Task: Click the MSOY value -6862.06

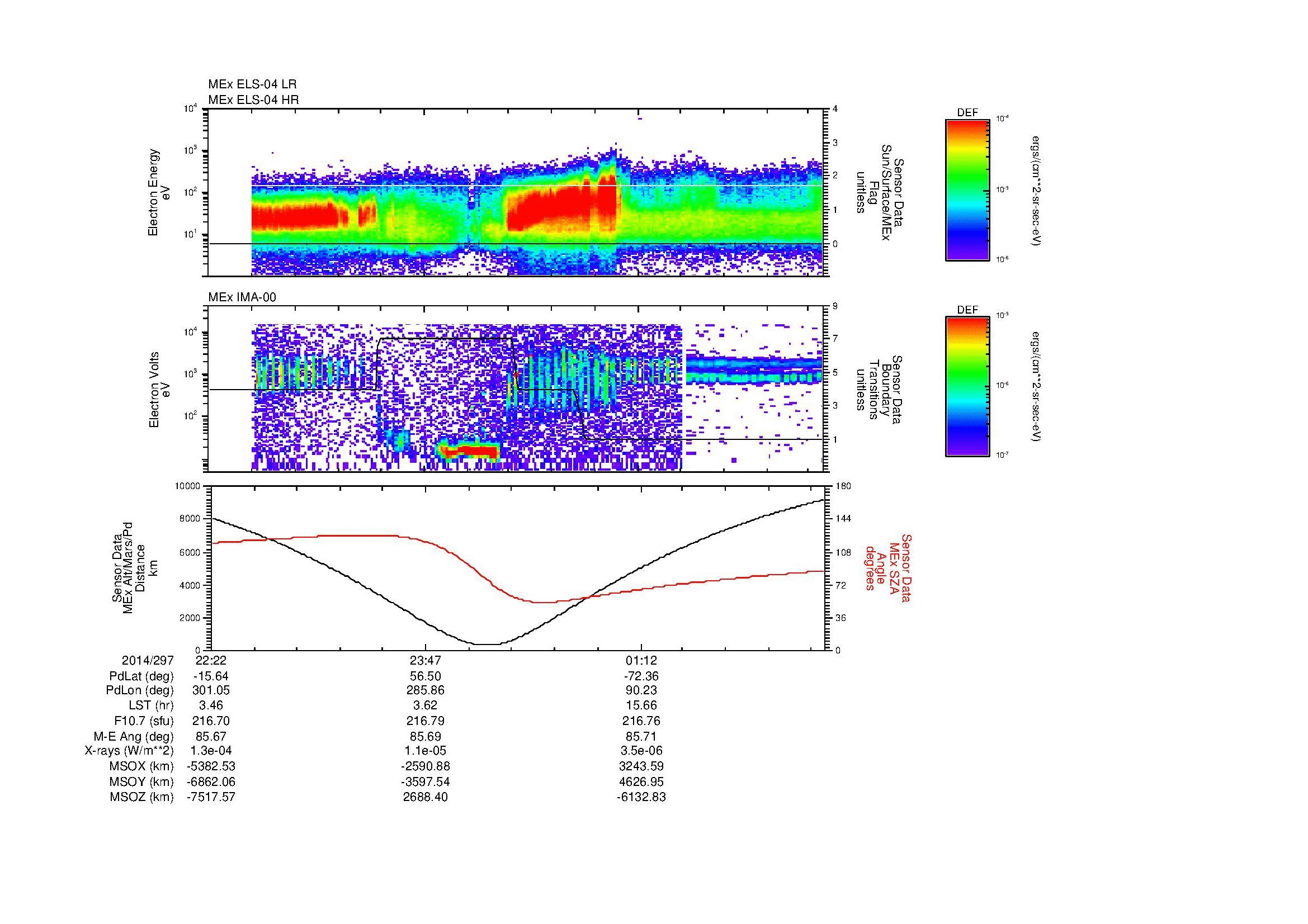Action: tap(211, 781)
